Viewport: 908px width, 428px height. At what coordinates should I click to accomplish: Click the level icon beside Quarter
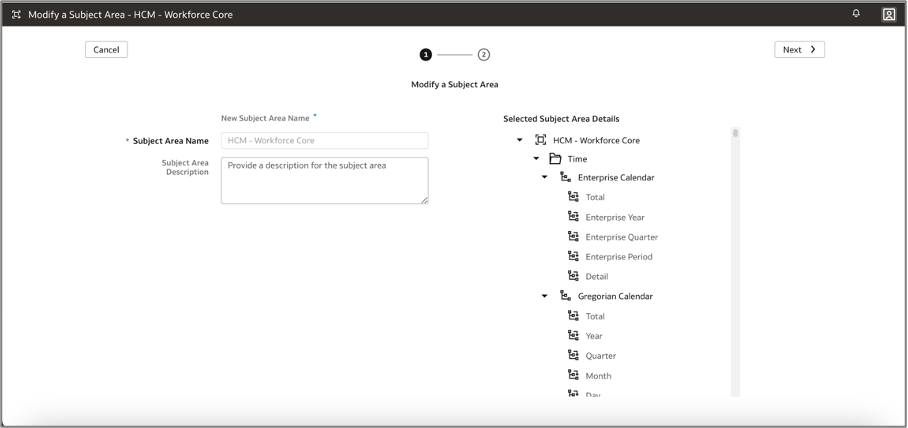573,354
